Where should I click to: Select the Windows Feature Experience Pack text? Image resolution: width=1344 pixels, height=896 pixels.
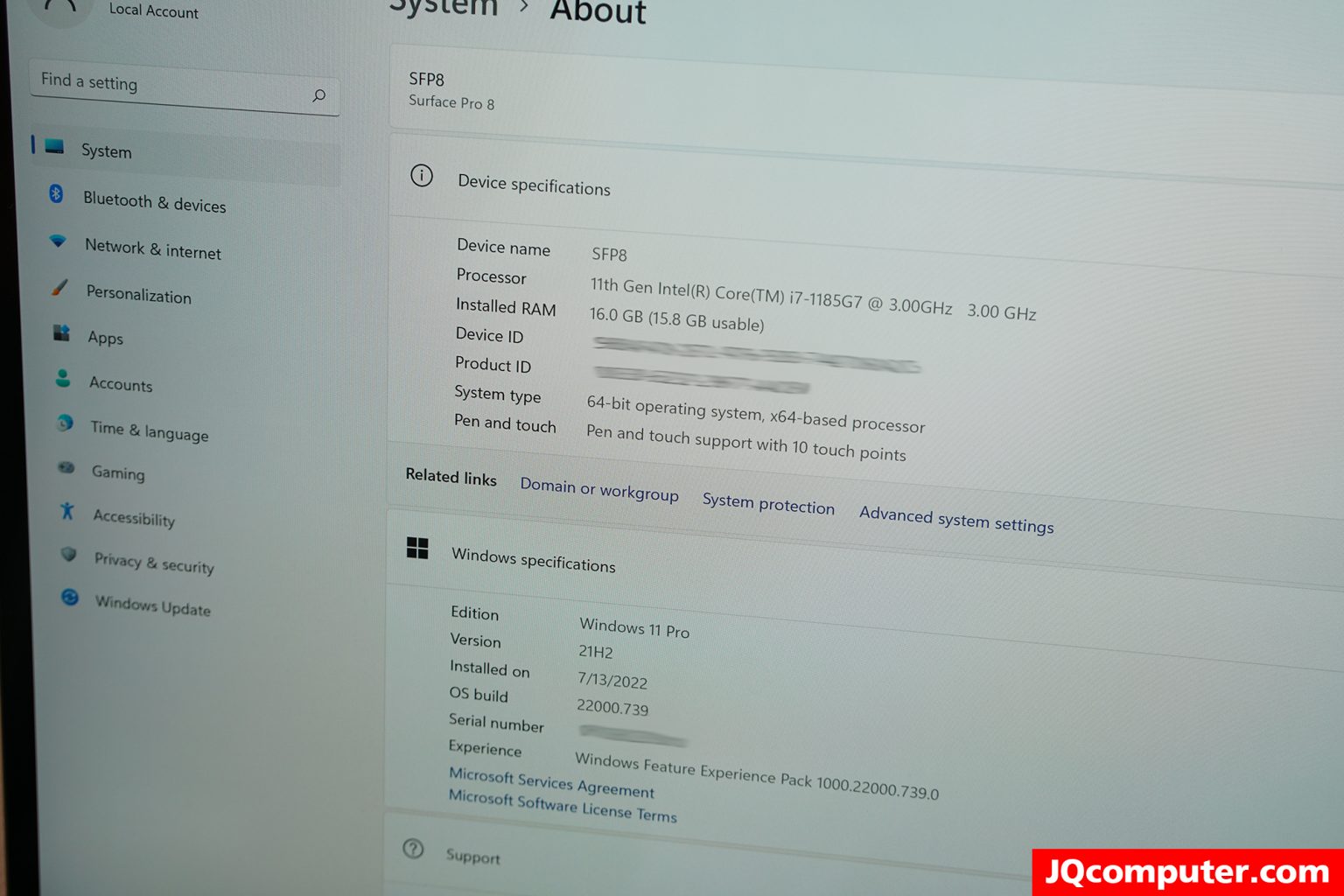[757, 774]
